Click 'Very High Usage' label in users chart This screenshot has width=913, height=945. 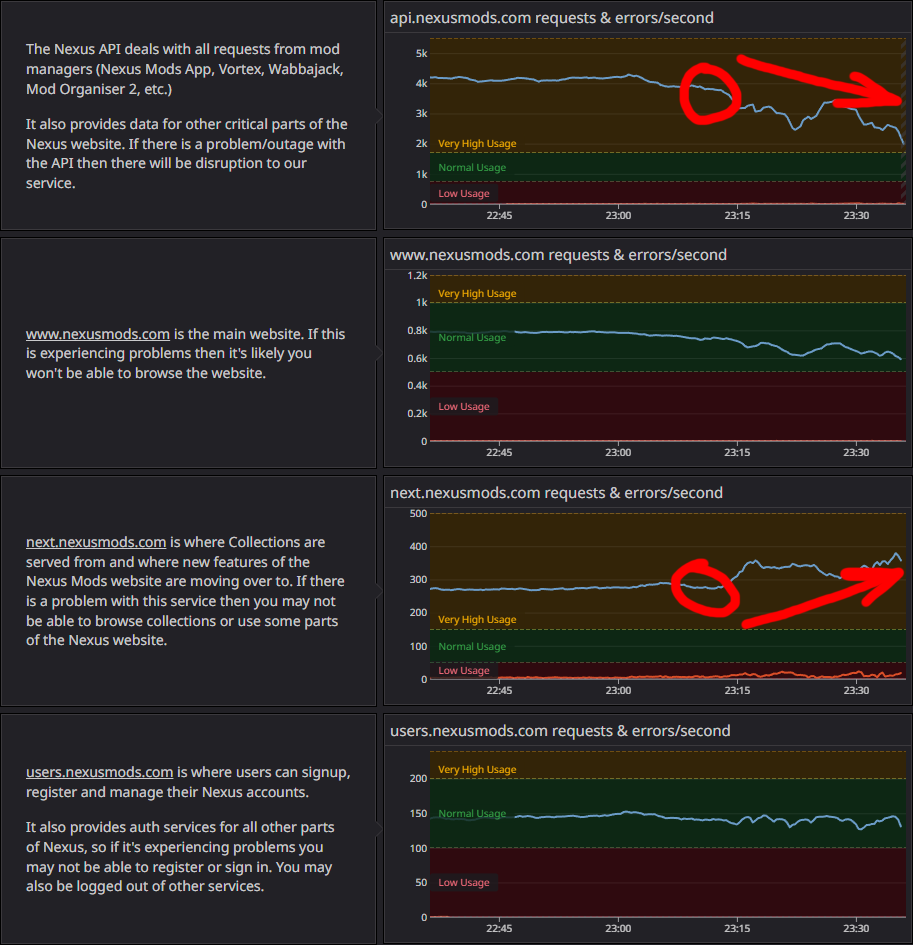[x=477, y=770]
